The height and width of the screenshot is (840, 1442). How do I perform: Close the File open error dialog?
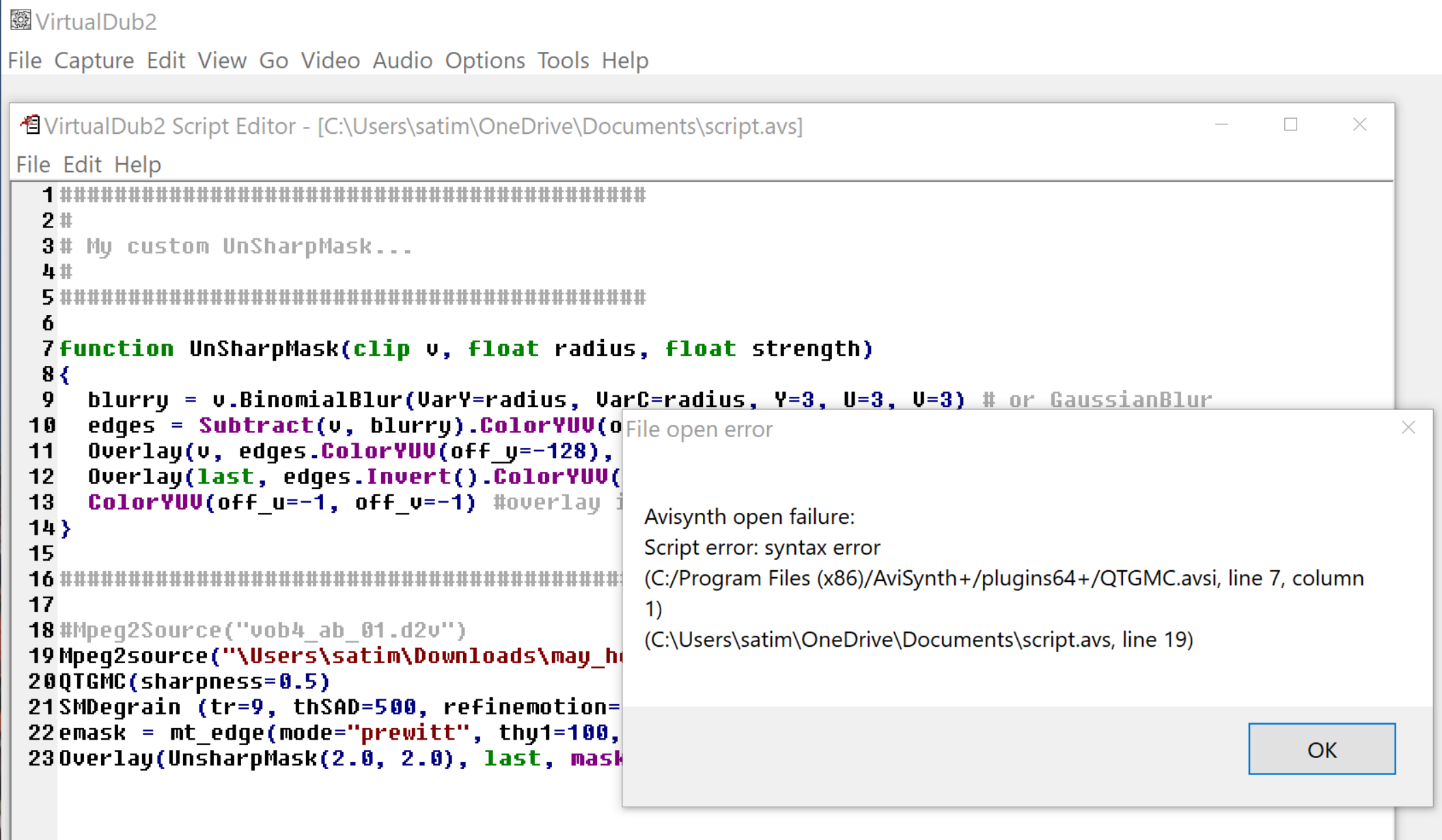point(1409,428)
